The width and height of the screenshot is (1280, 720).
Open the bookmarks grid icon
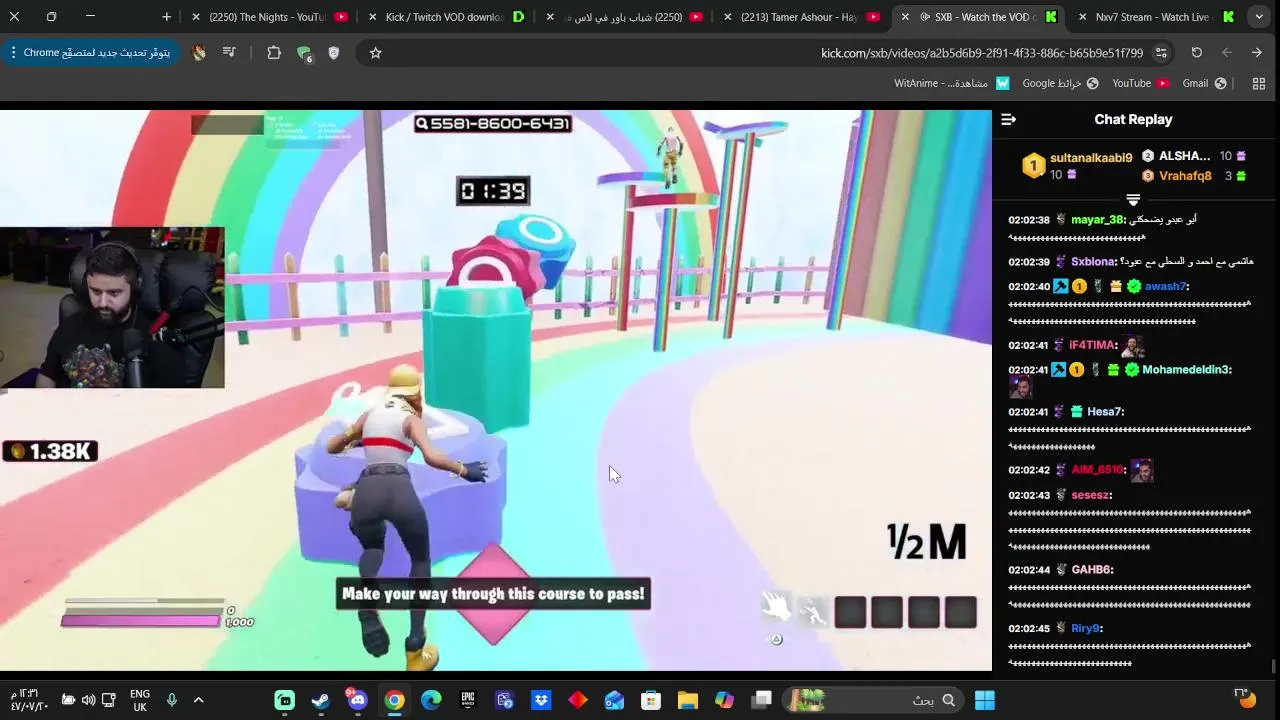point(1259,84)
